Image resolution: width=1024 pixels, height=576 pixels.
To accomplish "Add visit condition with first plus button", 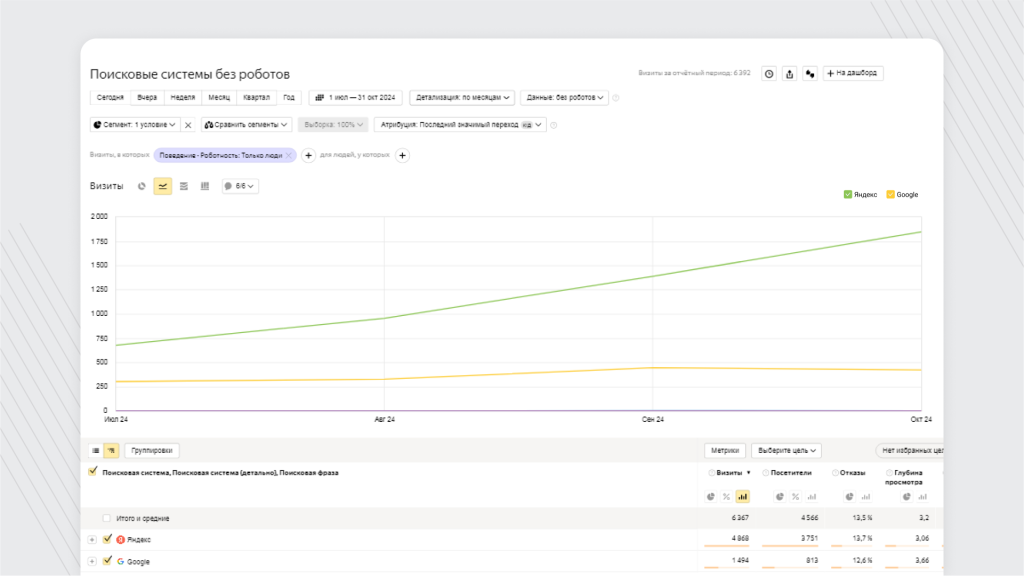I will (x=308, y=155).
